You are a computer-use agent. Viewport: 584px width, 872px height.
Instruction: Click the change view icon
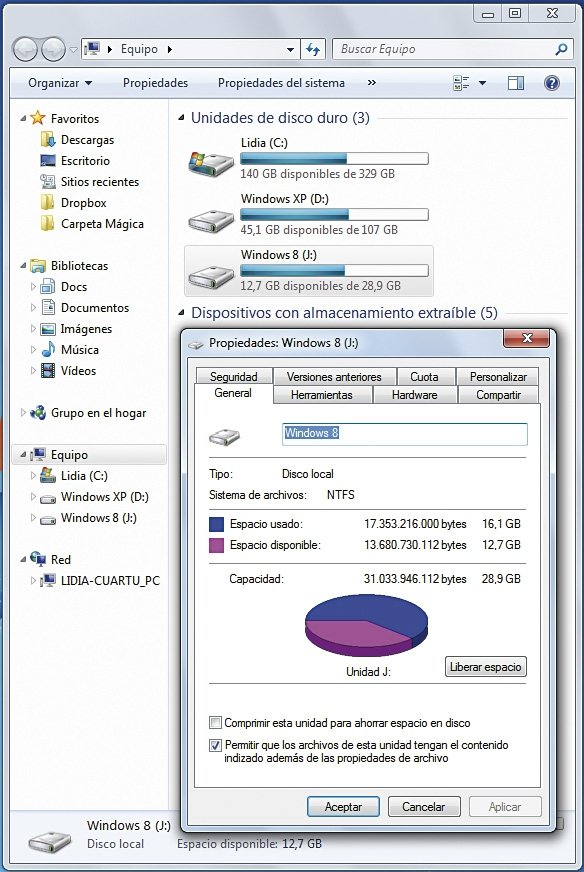(461, 83)
